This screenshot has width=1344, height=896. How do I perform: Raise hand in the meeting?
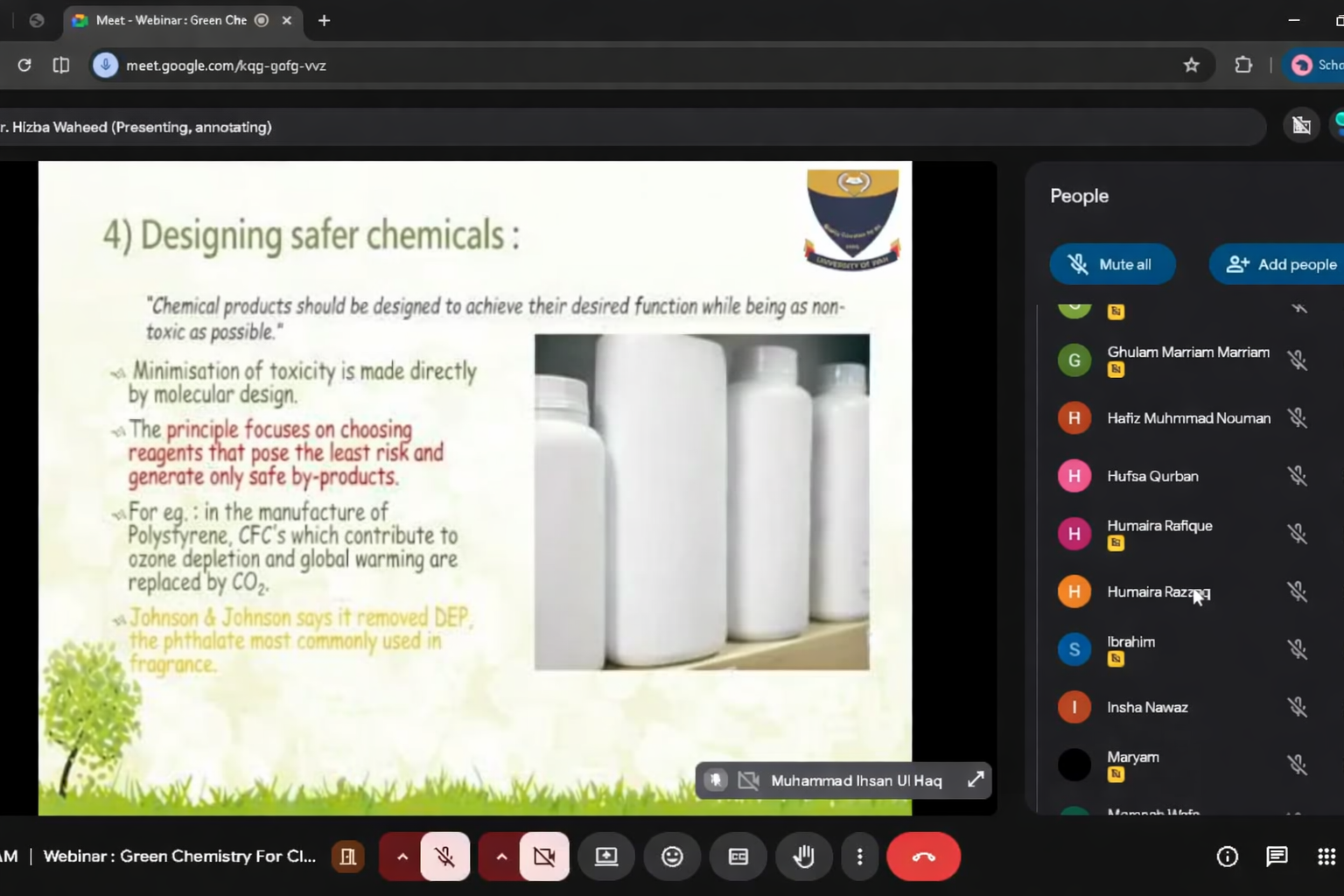pos(803,857)
